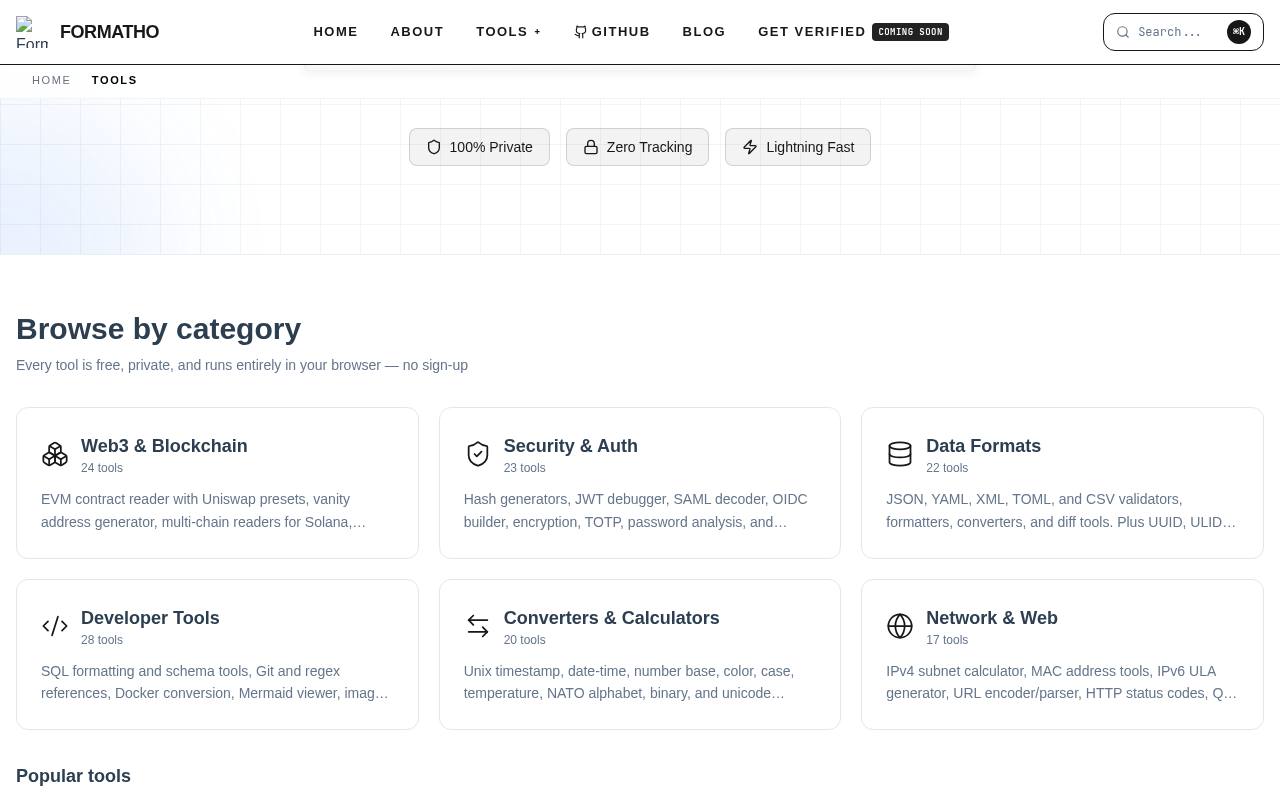Click the Coming Soon badge
This screenshot has width=1280, height=800.
pos(910,32)
